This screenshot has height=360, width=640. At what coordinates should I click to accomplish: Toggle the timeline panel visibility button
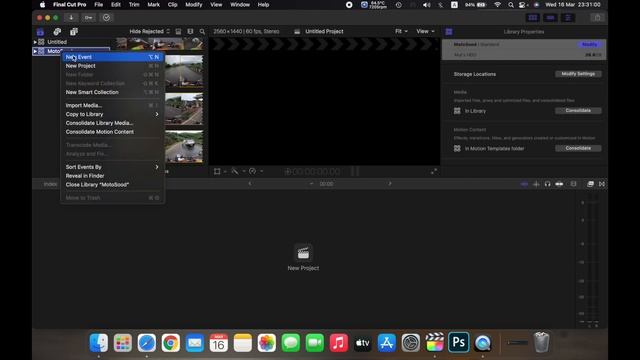click(550, 18)
